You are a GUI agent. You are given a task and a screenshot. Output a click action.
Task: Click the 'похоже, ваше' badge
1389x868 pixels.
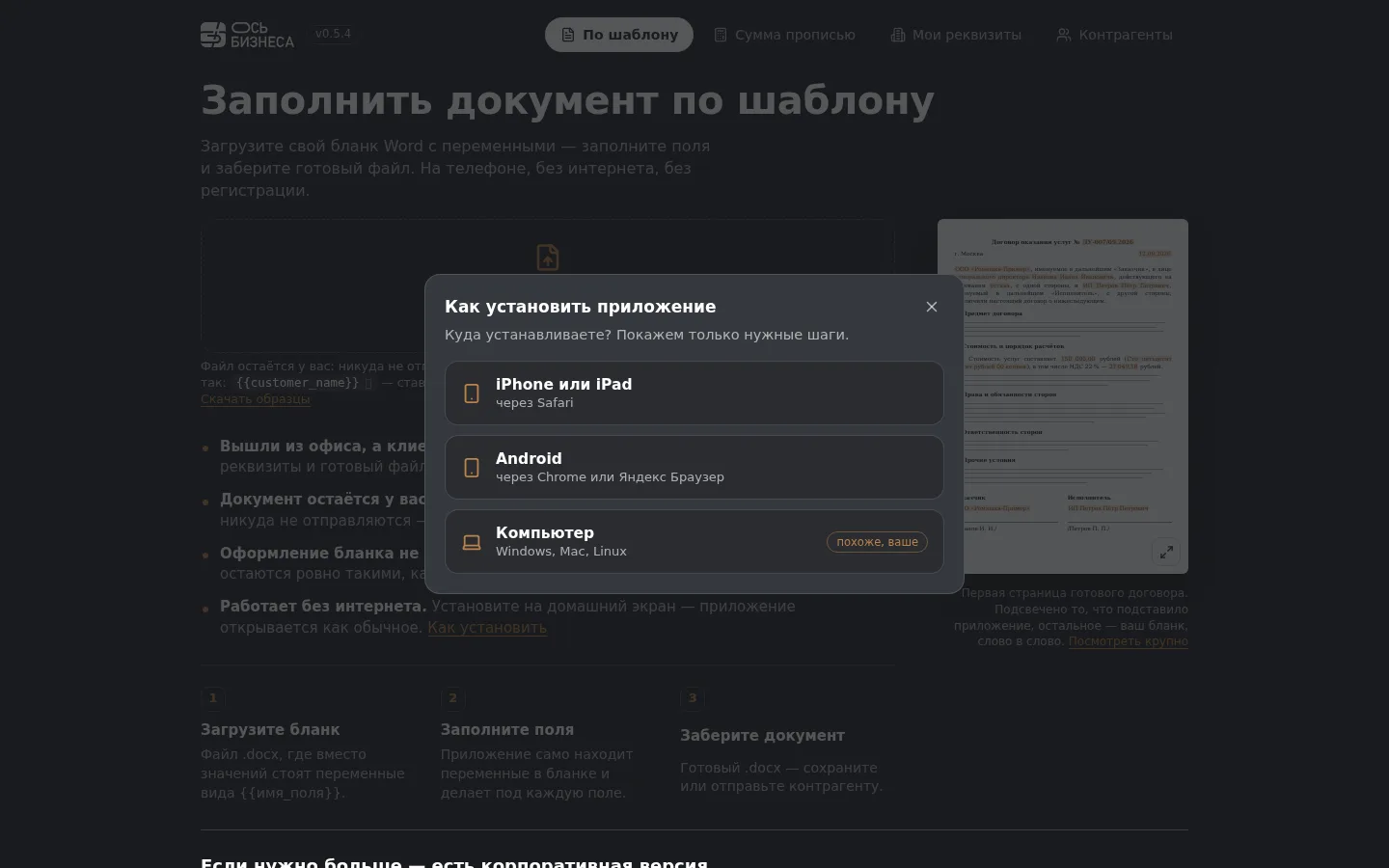coord(877,542)
